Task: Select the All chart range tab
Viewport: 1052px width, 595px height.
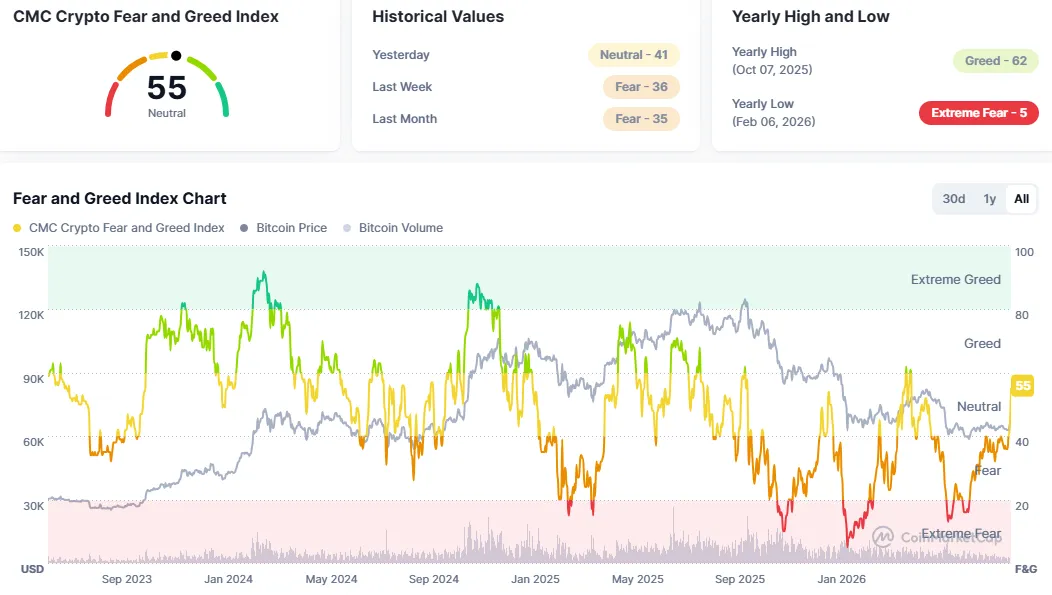Action: click(x=1021, y=199)
